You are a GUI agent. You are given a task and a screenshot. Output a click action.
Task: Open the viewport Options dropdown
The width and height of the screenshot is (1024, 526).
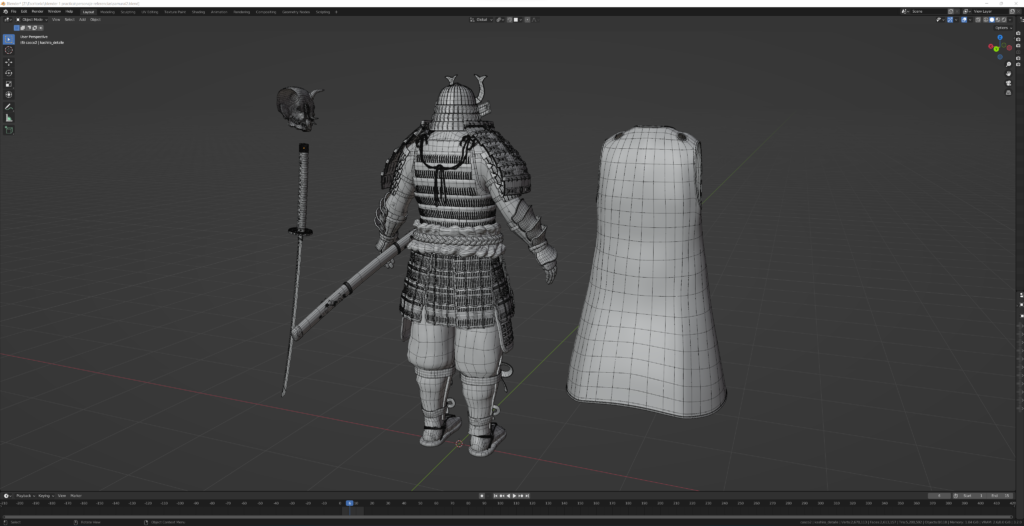pos(1004,27)
